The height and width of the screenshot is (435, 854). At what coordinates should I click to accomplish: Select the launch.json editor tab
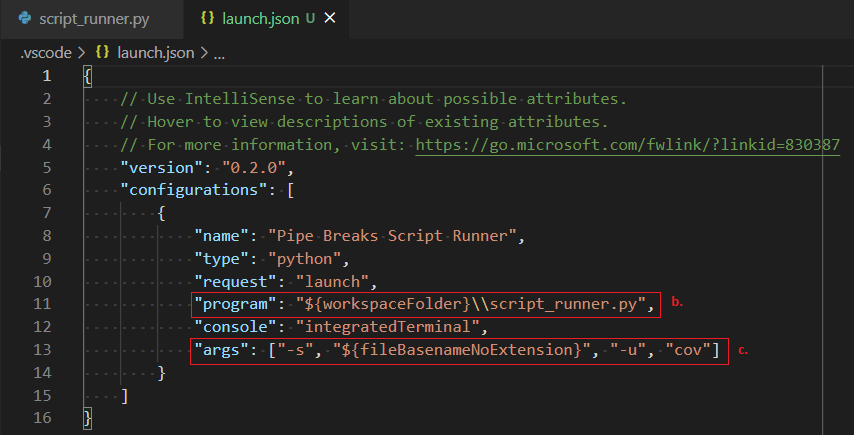(266, 19)
